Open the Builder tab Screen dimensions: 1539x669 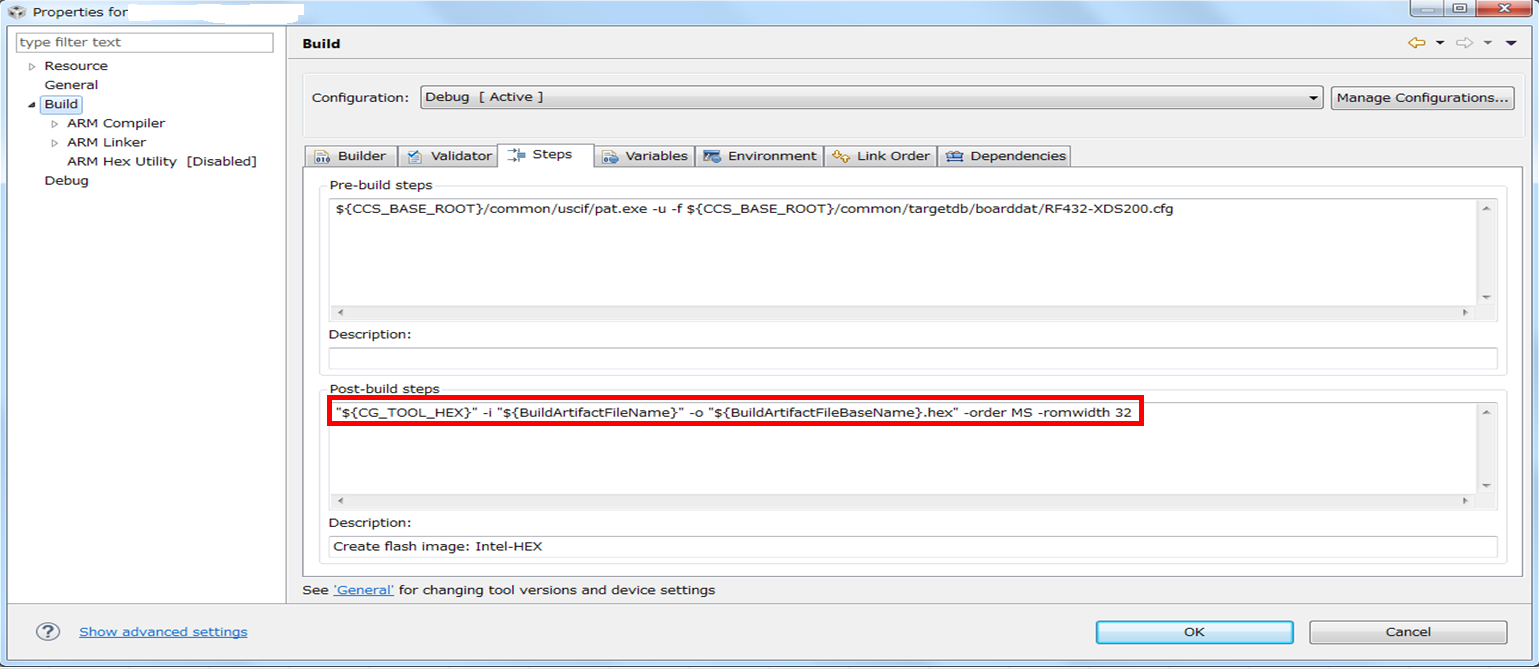350,156
